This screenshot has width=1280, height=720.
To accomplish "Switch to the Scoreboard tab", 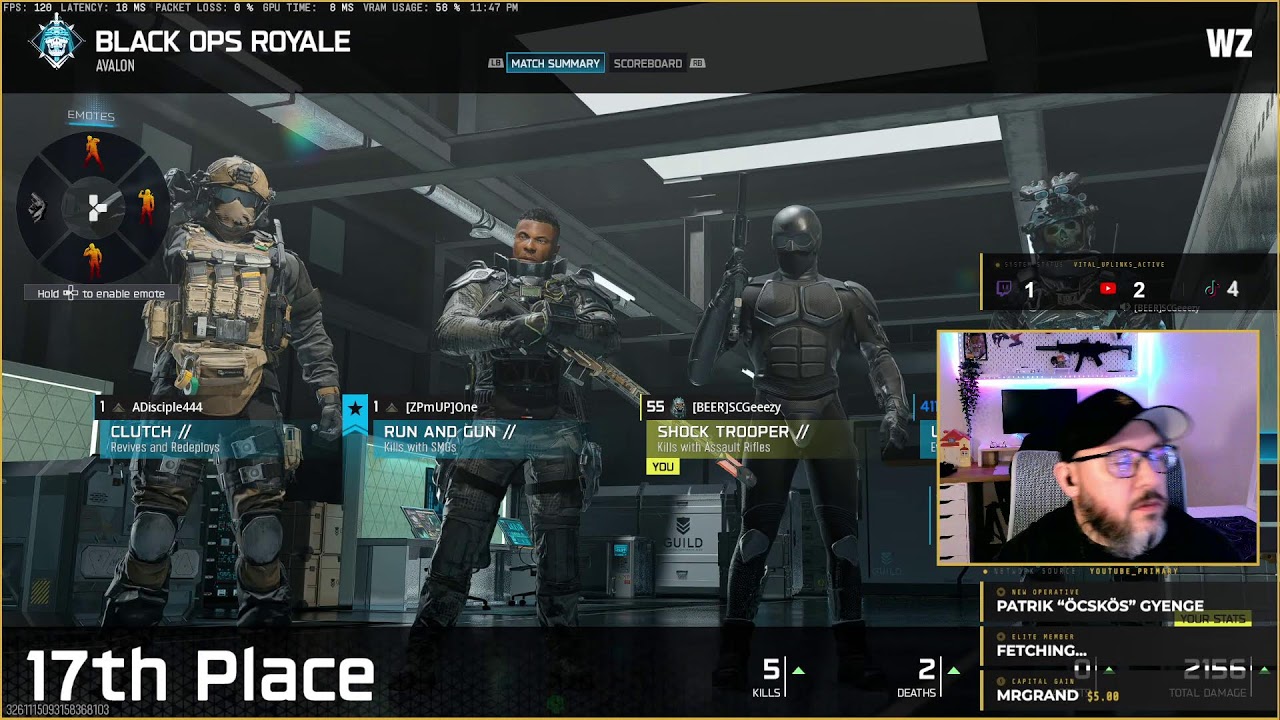I will tap(648, 63).
